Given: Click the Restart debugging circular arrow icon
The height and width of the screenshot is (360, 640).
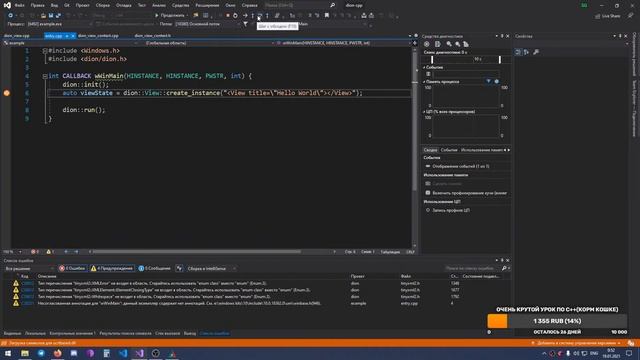Looking at the screenshot, I should tap(235, 16).
